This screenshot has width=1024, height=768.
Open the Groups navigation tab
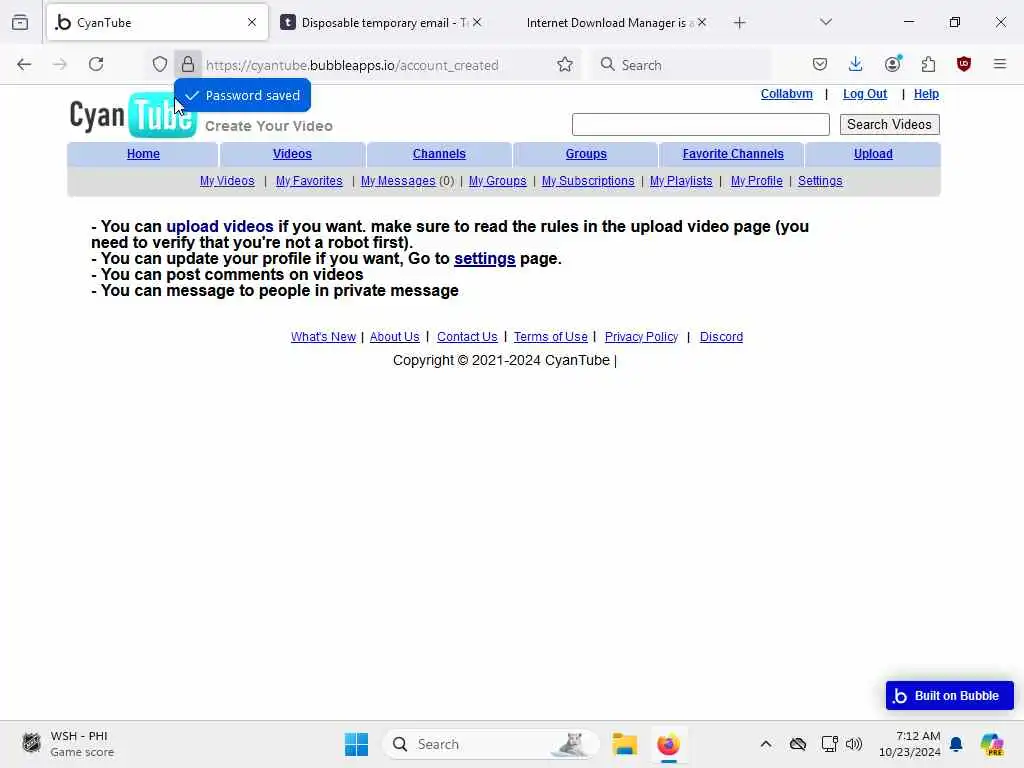[x=586, y=154]
